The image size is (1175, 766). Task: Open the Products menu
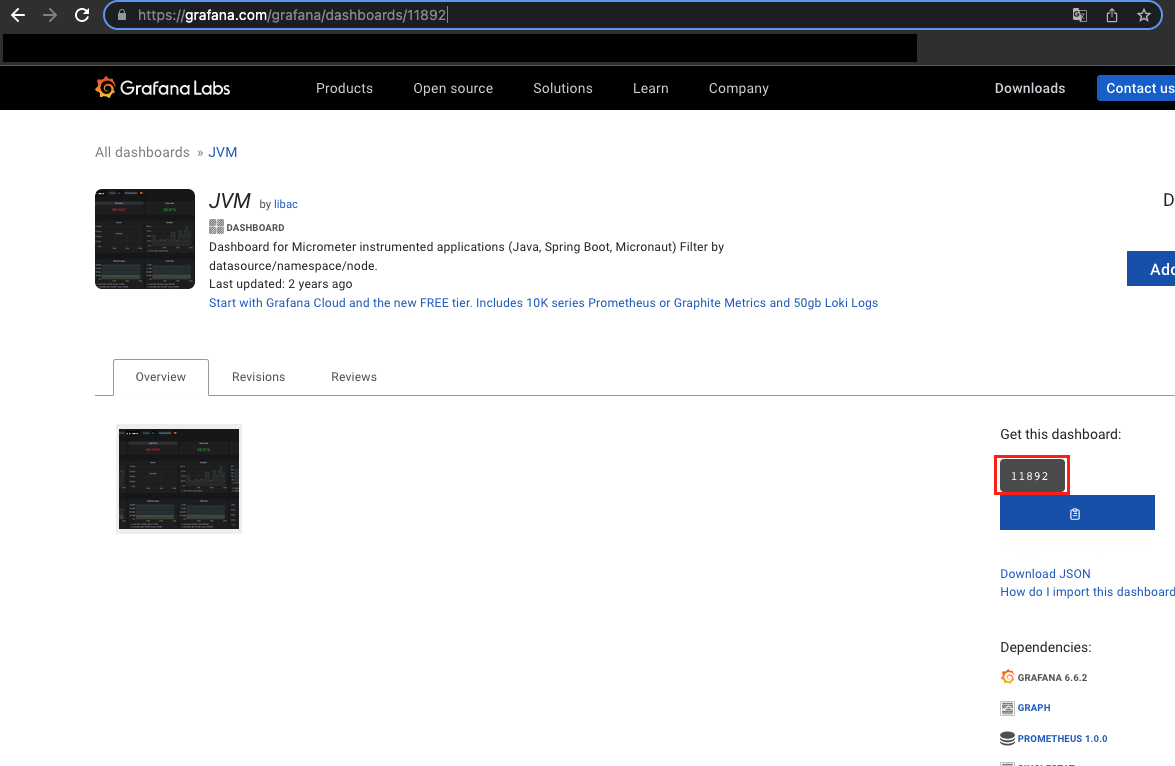point(344,88)
